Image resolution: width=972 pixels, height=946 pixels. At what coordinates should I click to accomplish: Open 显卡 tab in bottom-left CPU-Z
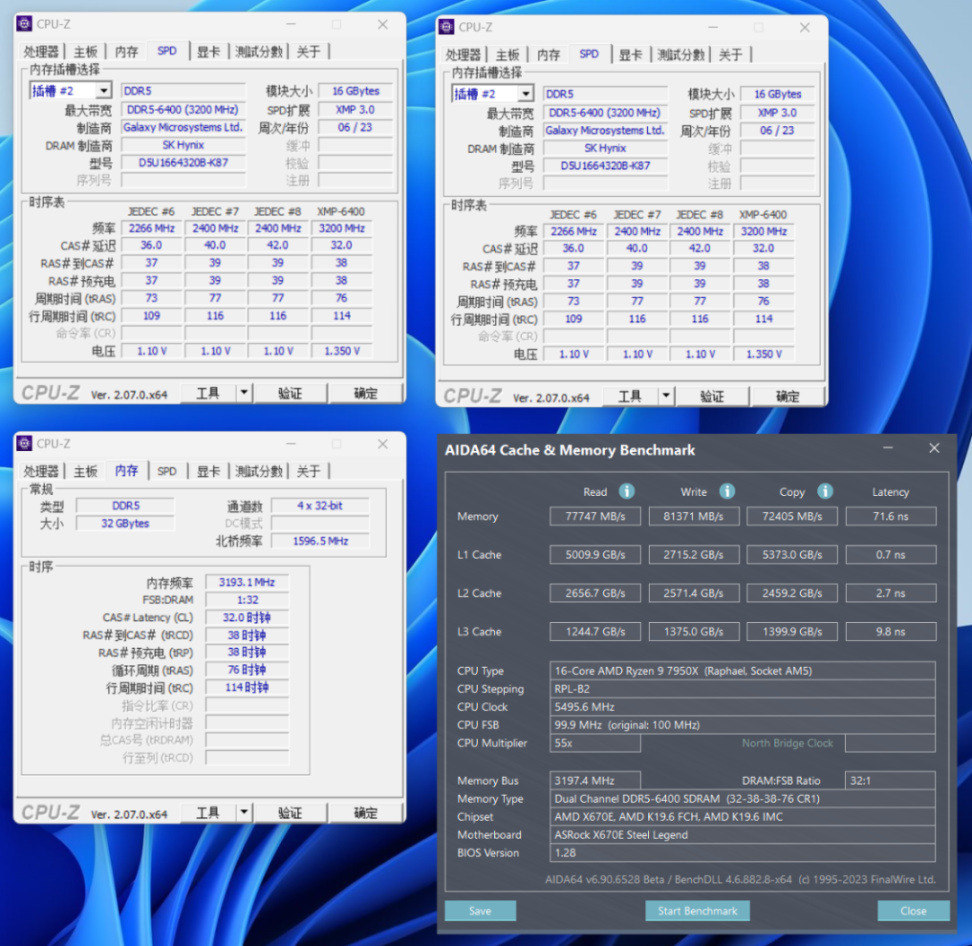(208, 471)
